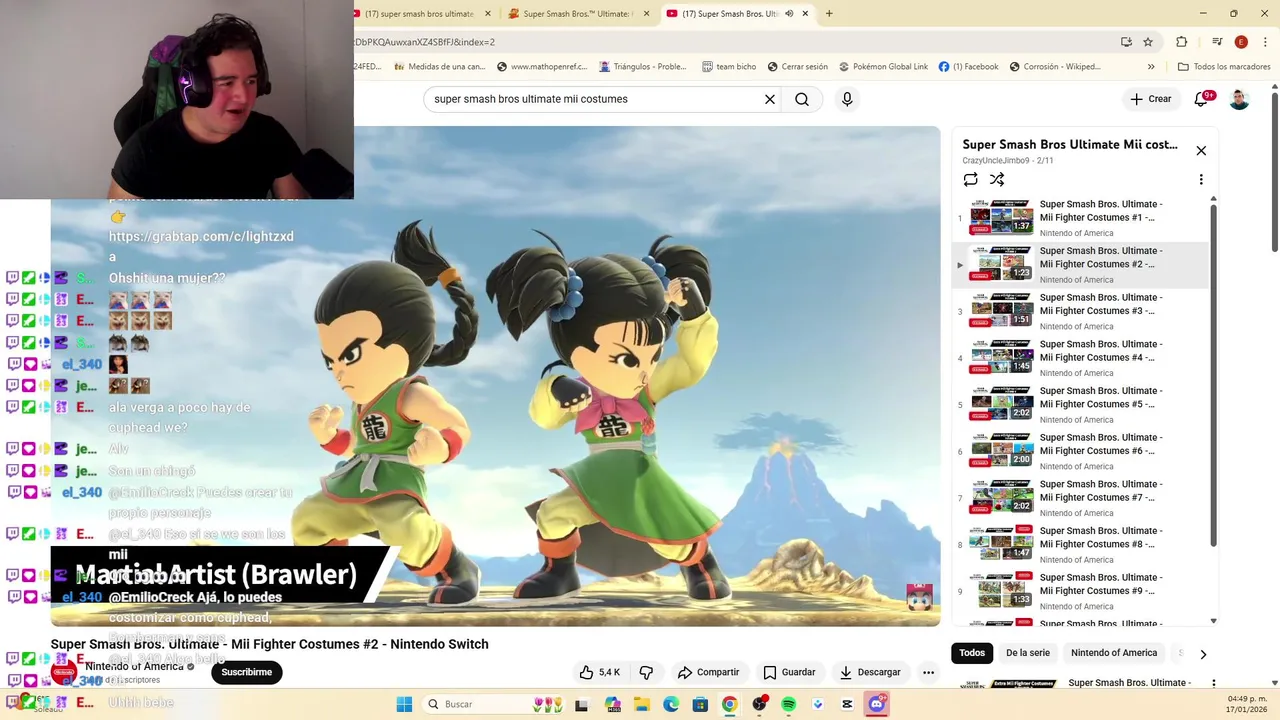This screenshot has width=1280, height=720.
Task: Open the Nintendo of America channel name
Action: coord(134,666)
